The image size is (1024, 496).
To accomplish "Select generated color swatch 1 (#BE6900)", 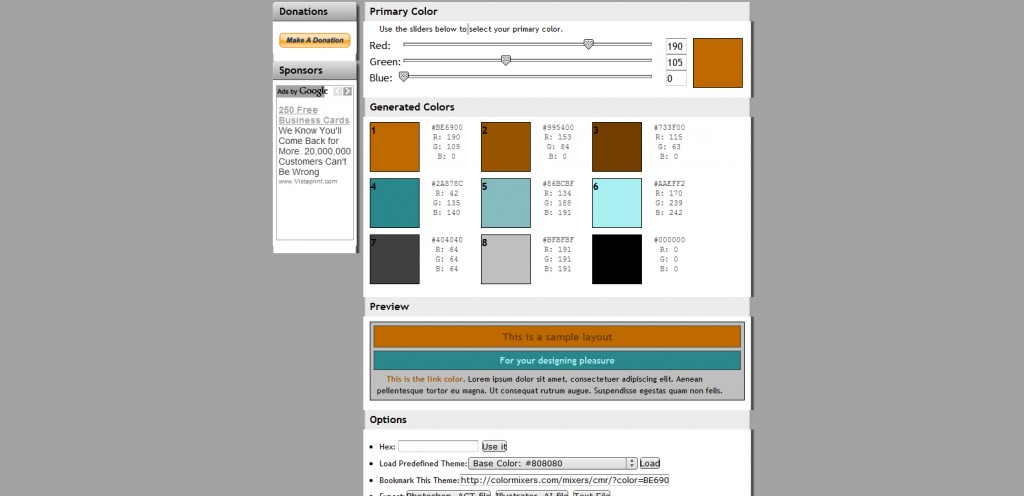I will coord(394,147).
